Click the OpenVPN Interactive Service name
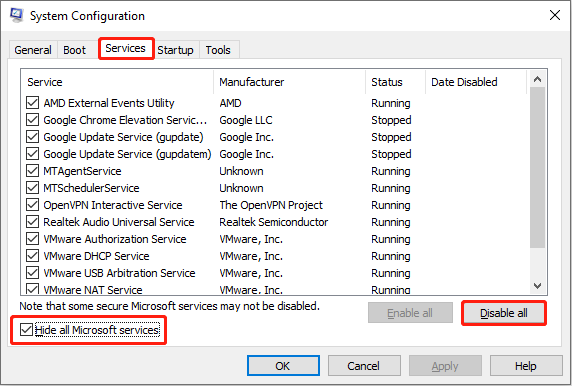The width and height of the screenshot is (572, 386). pyautogui.click(x=113, y=205)
